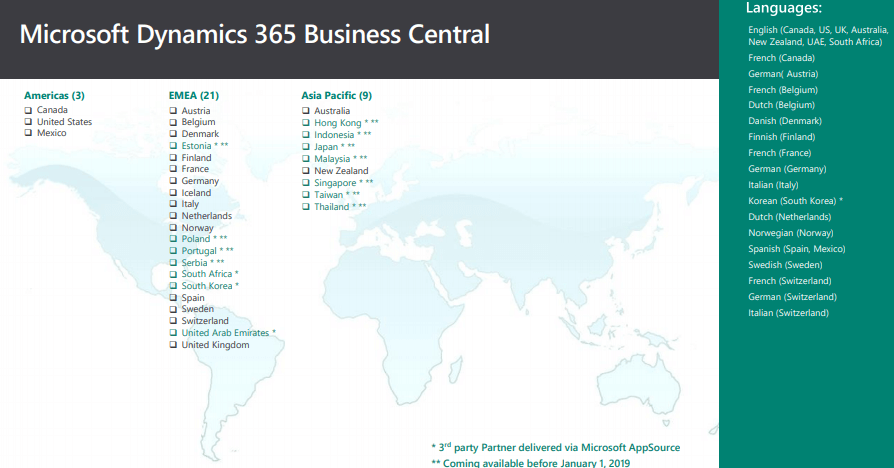The image size is (894, 468).
Task: Click the 'Dutch (Belgium)' language
Action: pyautogui.click(x=781, y=105)
